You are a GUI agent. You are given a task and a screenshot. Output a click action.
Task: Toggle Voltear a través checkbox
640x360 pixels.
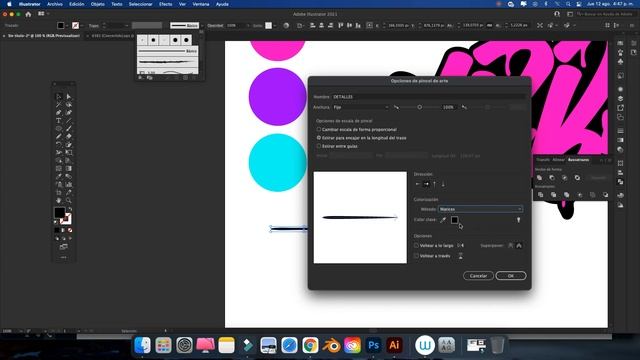pos(416,256)
